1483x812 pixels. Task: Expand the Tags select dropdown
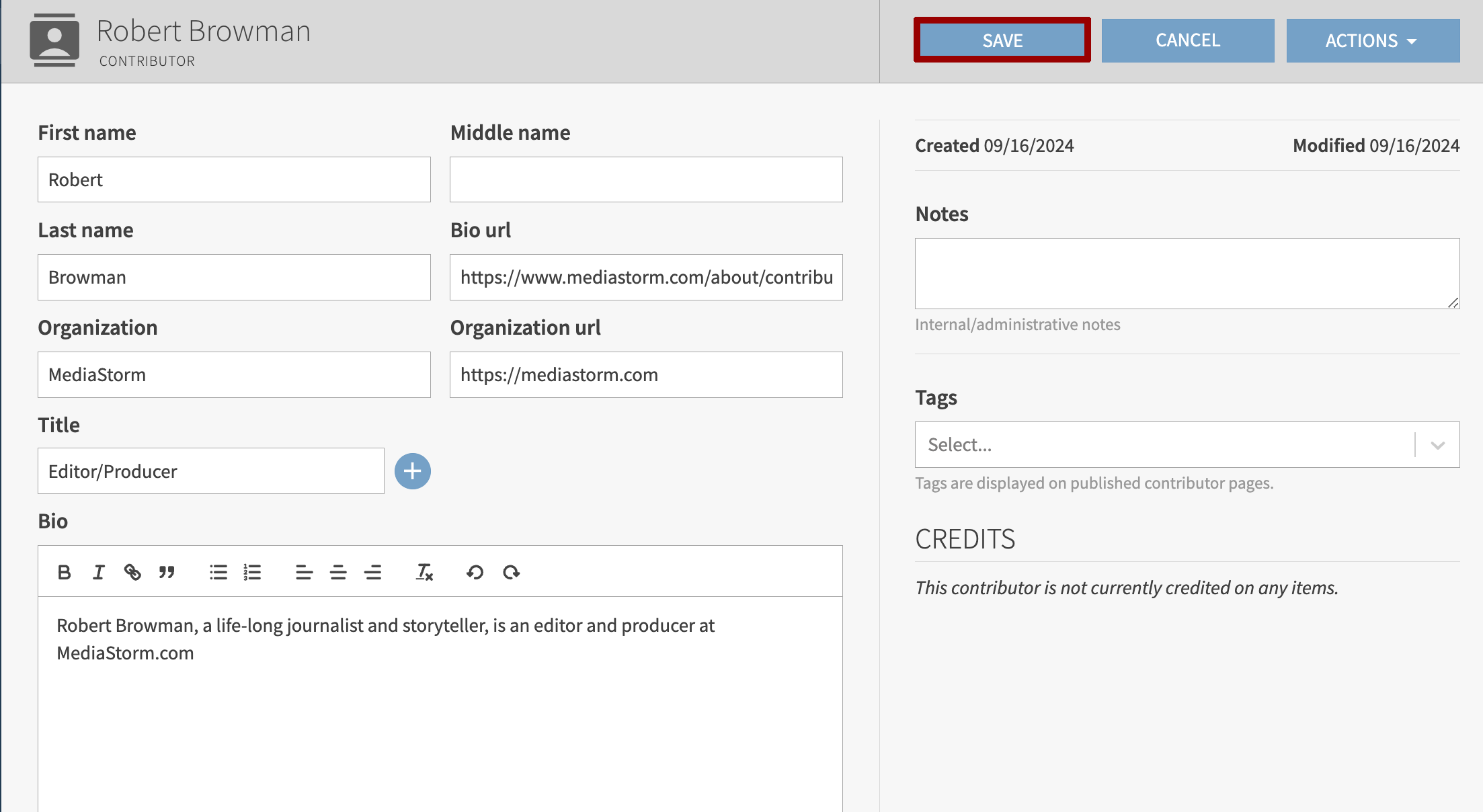tap(1437, 445)
